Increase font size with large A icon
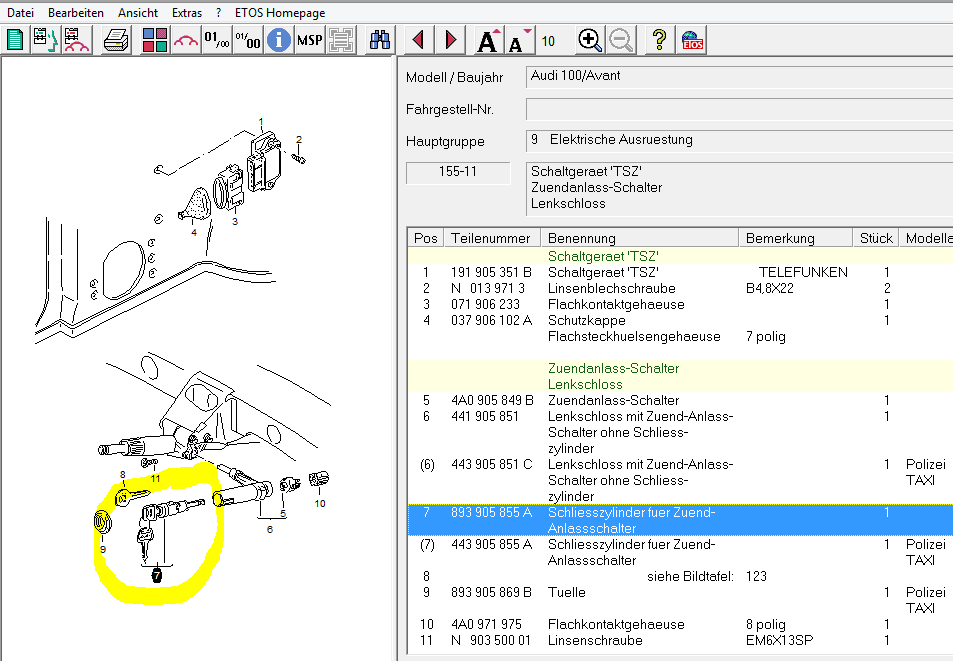953x661 pixels. 487,41
